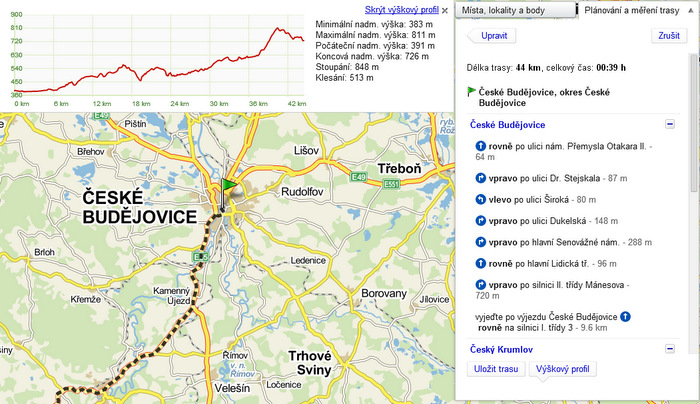Image resolution: width=700 pixels, height=404 pixels.
Task: Click turn-right icon for ulici Dukelská step
Action: point(481,220)
